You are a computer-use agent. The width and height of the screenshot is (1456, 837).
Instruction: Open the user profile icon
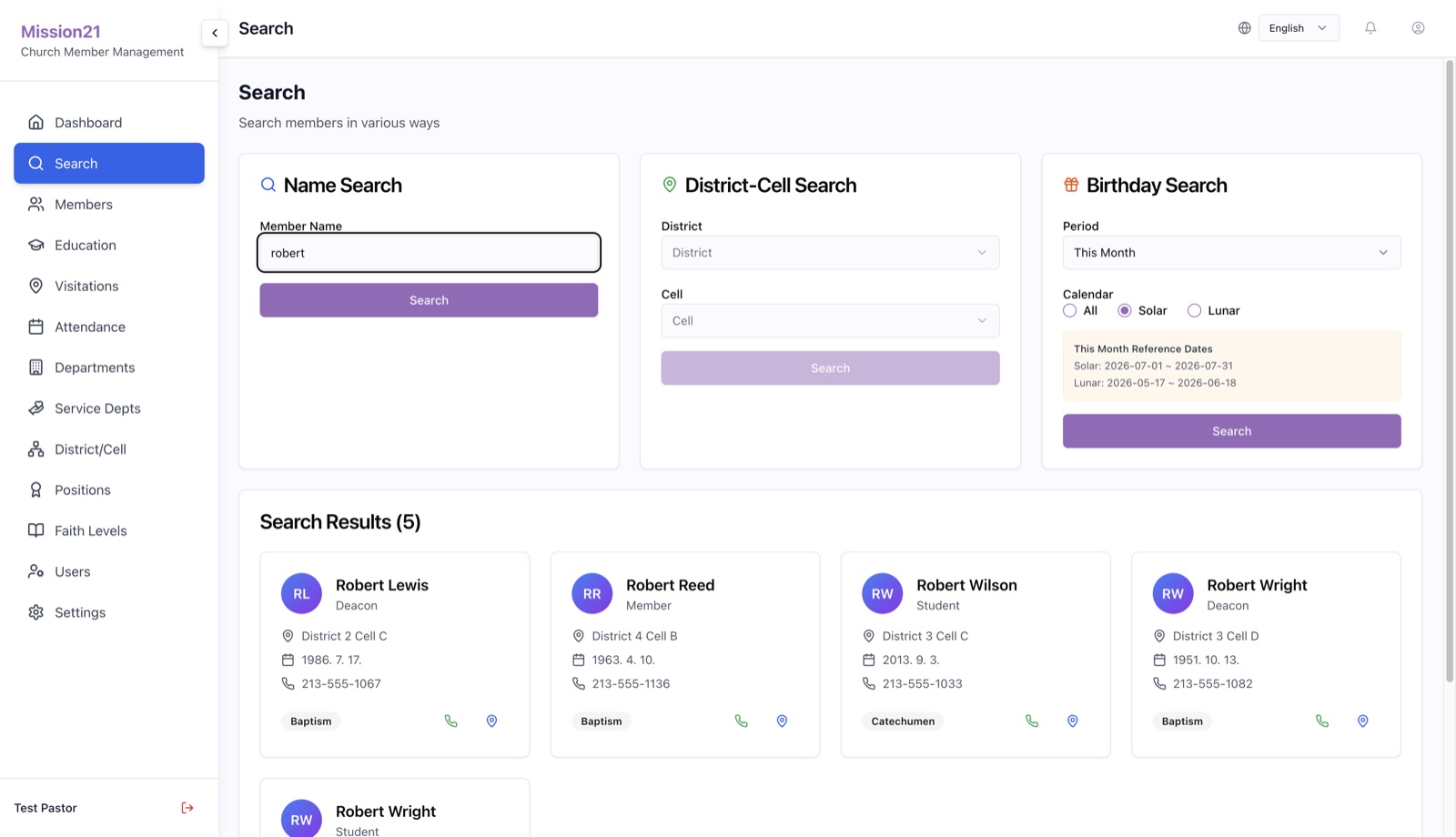[x=1418, y=28]
